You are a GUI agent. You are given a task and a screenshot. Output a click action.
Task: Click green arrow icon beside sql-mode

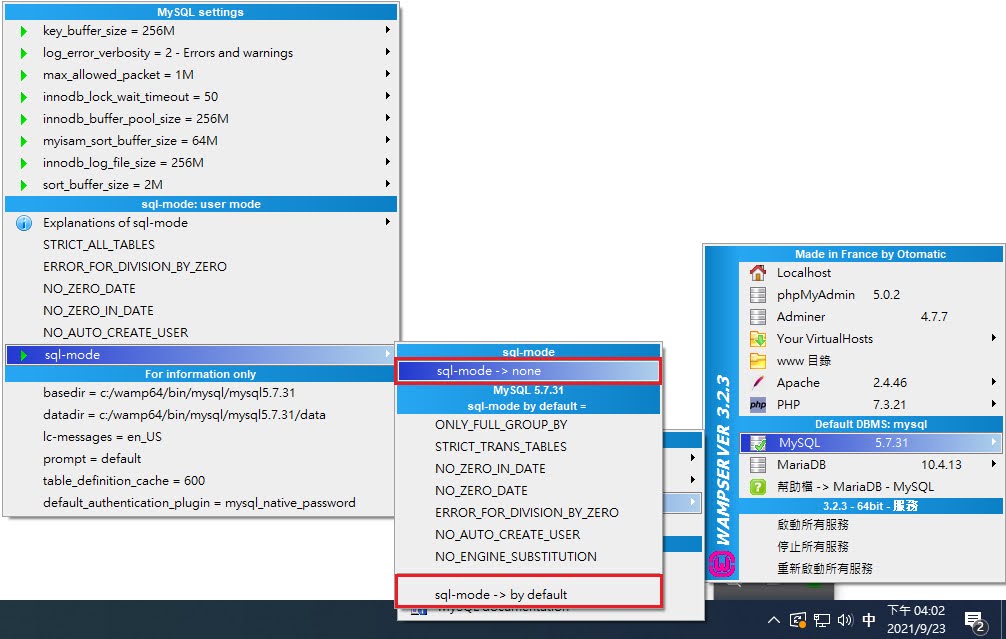click(x=24, y=355)
